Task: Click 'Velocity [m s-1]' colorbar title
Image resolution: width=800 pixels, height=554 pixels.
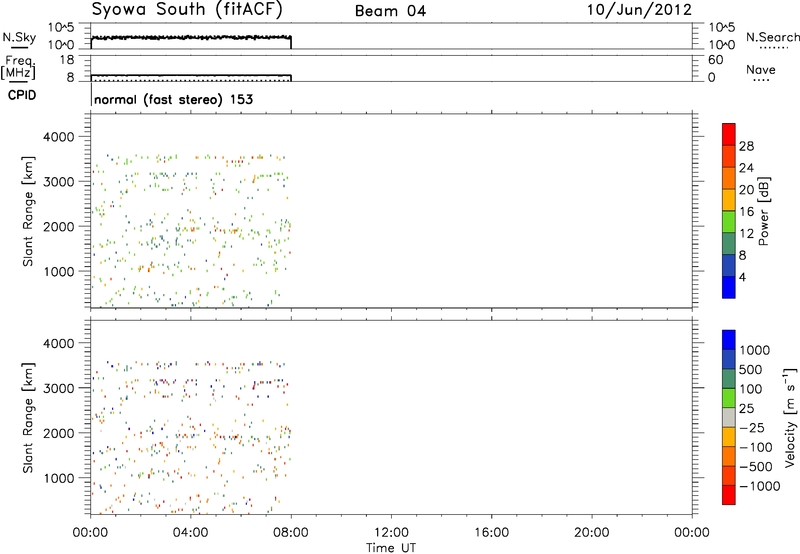Action: click(790, 417)
